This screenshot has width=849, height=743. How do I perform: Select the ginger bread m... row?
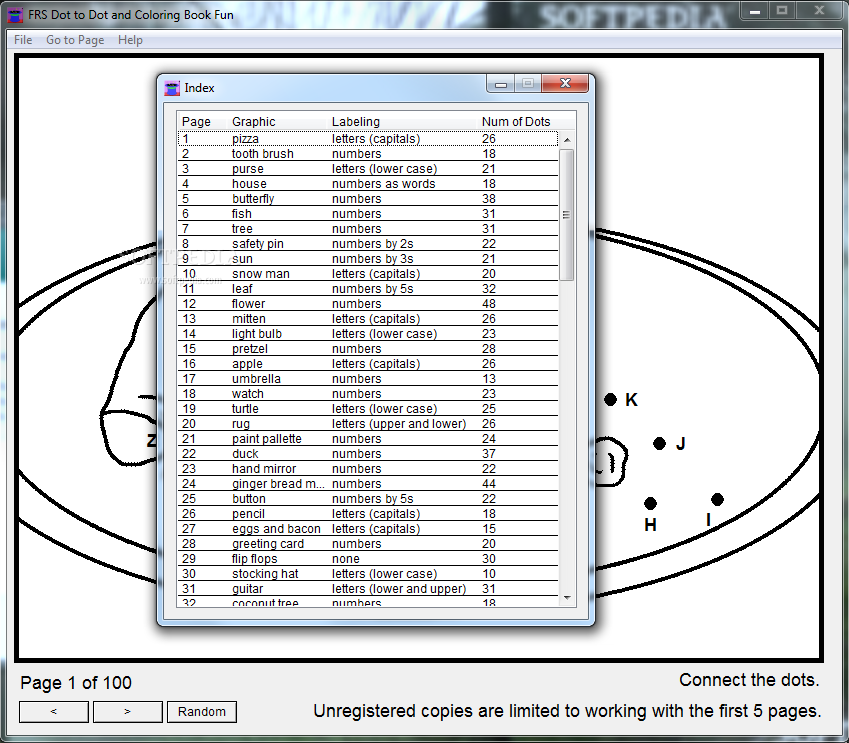pyautogui.click(x=368, y=484)
